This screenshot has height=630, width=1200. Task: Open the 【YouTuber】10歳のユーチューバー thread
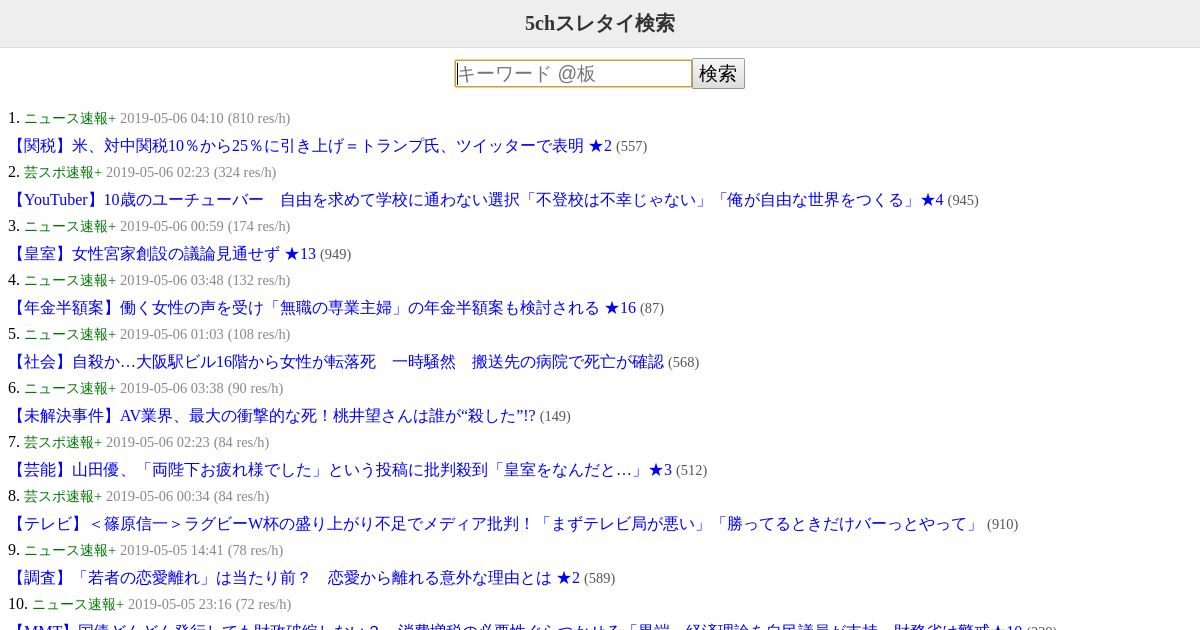pyautogui.click(x=476, y=200)
